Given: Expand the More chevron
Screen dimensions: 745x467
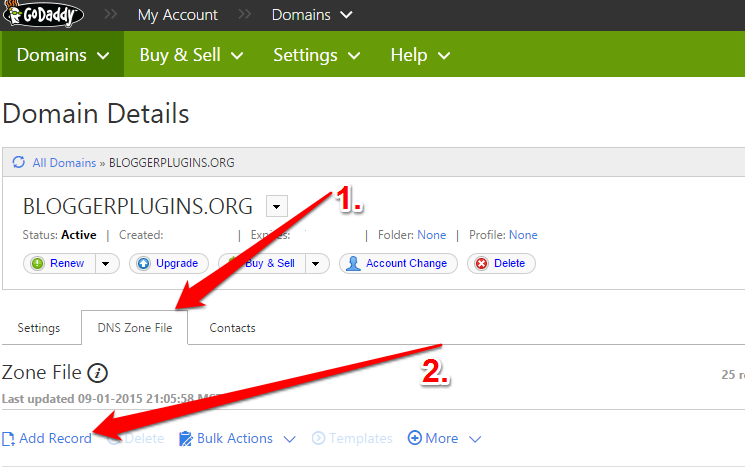Looking at the screenshot, I should click(475, 439).
